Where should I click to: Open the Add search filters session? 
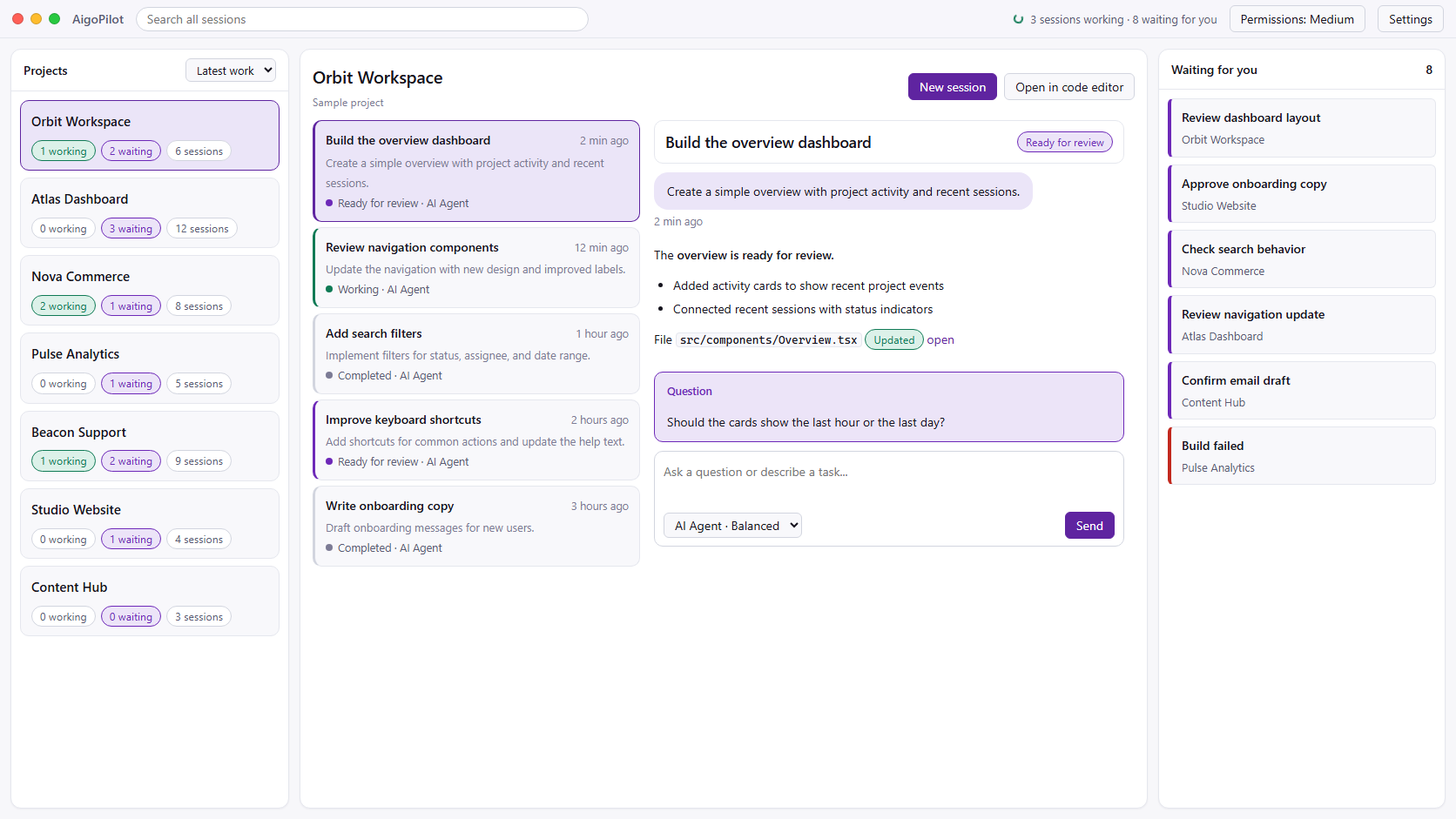(476, 353)
